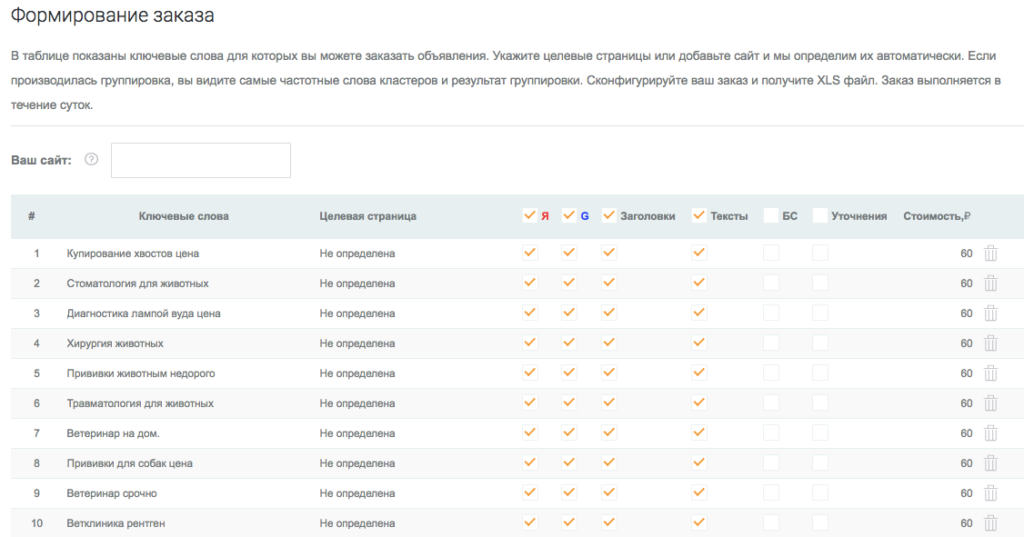Click target page for Прививки для собак цена

pos(357,463)
